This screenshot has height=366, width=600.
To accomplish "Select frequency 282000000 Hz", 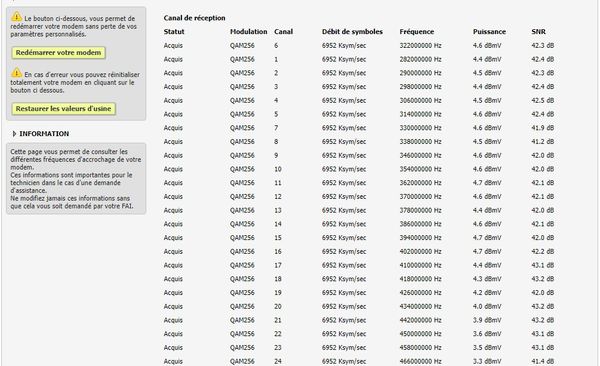I will (421, 59).
